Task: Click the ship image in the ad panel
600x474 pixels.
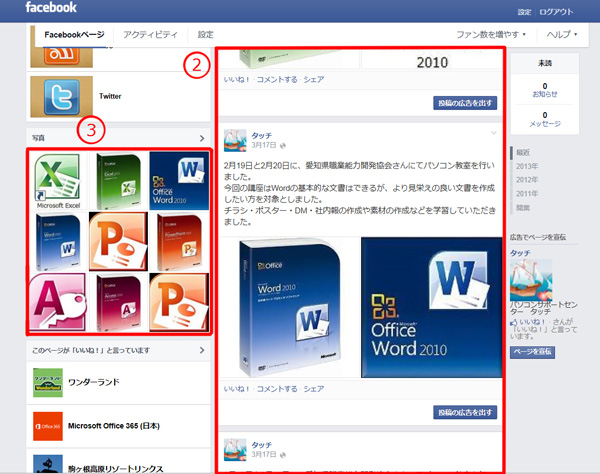Action: (x=531, y=280)
